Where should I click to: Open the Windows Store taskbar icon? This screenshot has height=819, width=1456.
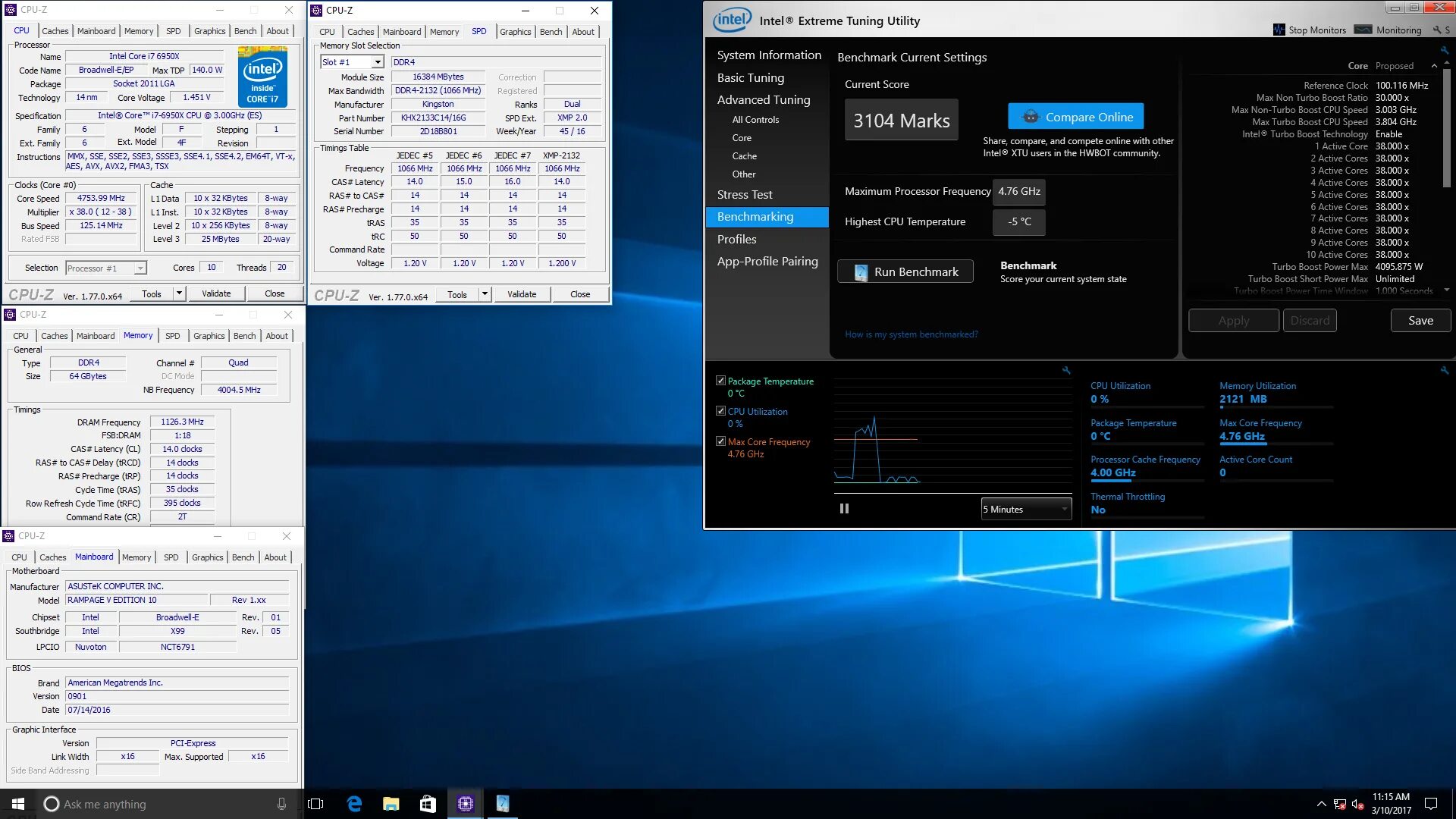click(428, 804)
